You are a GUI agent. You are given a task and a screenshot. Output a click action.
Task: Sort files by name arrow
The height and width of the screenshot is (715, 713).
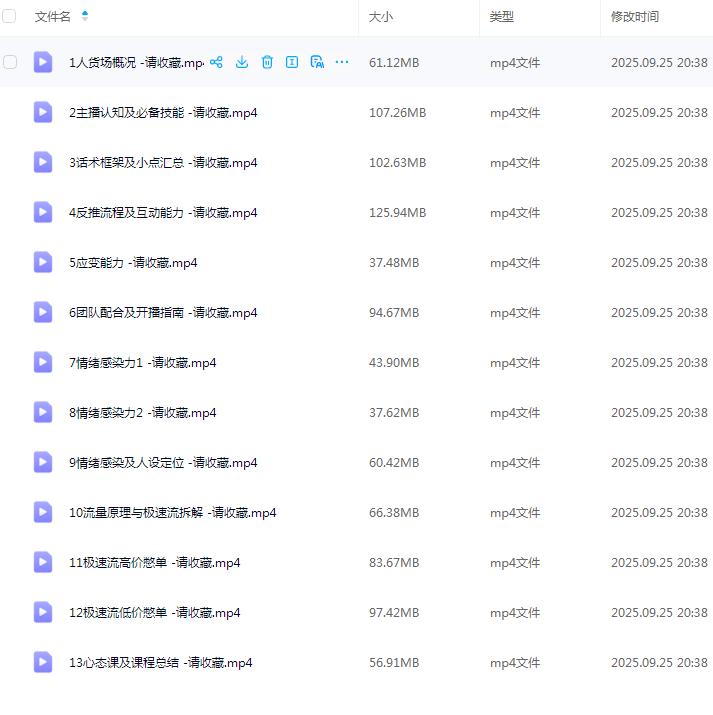85,16
